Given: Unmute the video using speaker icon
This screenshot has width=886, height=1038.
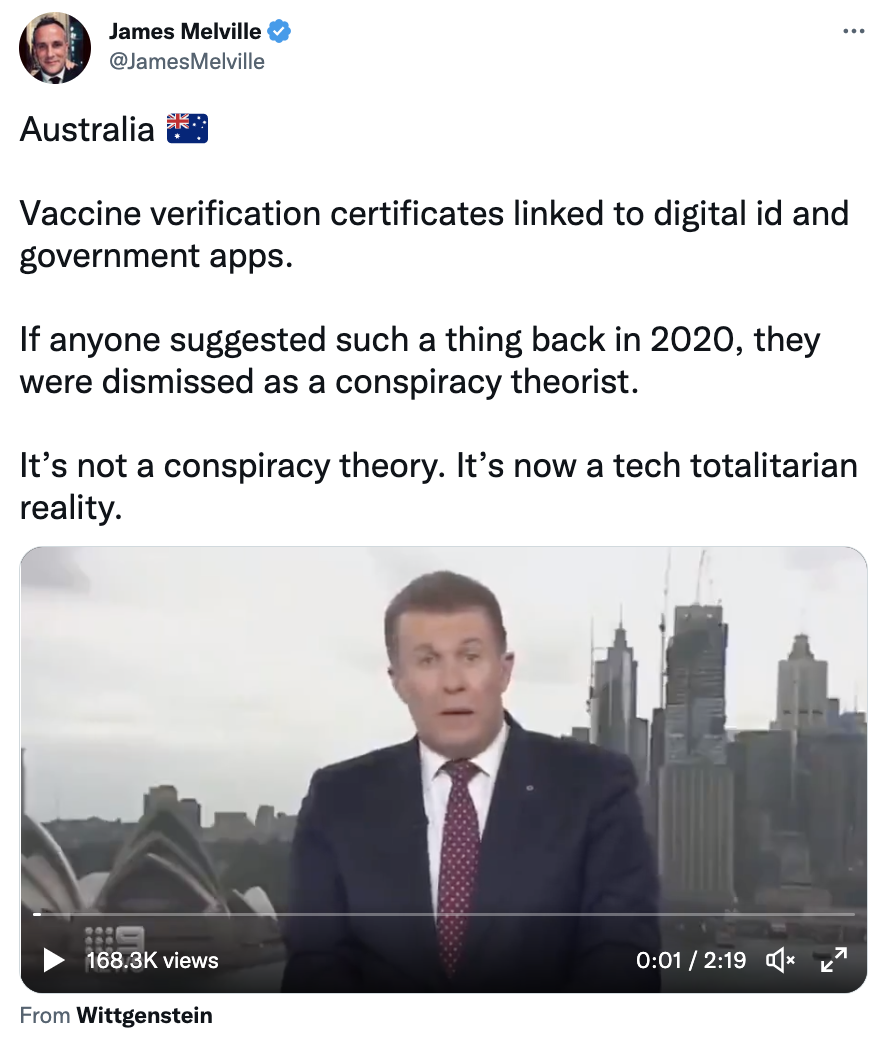Looking at the screenshot, I should [x=780, y=960].
